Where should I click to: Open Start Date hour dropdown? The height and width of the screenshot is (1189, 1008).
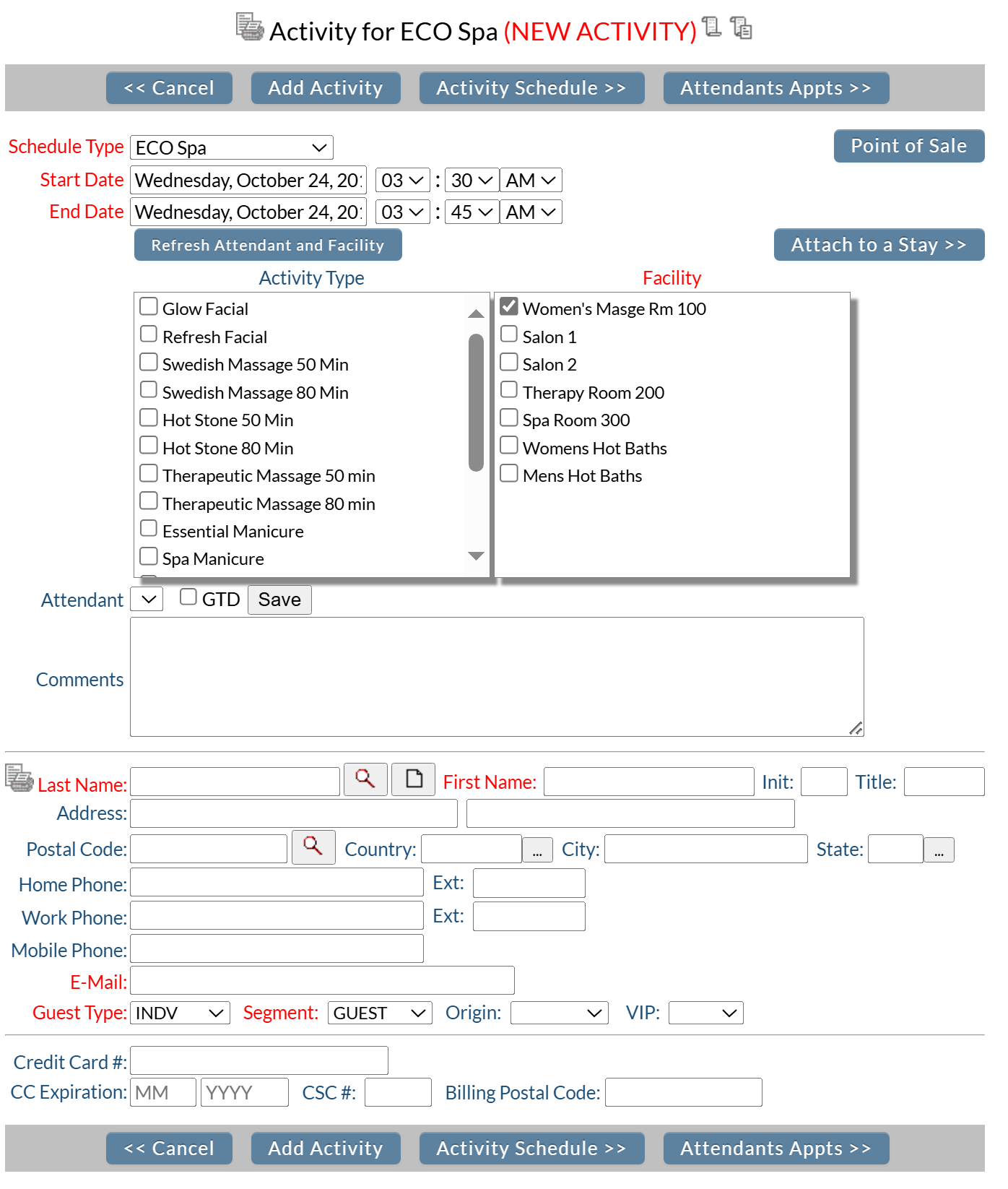pyautogui.click(x=403, y=180)
